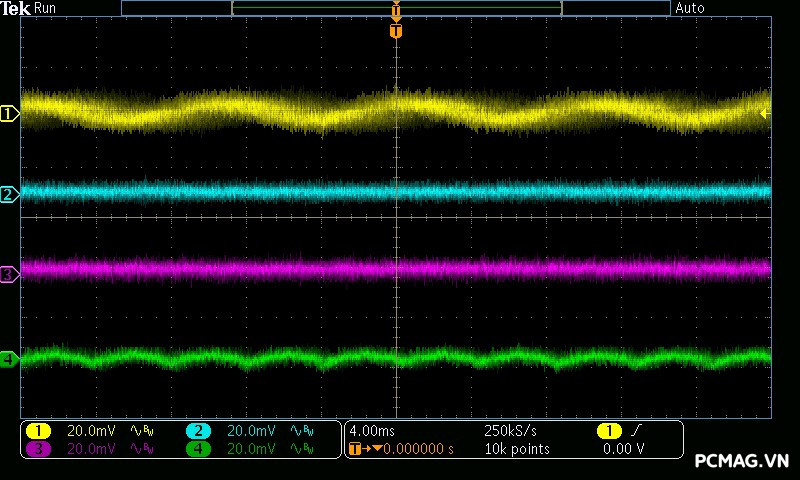Select channel 4 ground reference marker
The image size is (800, 480).
pyautogui.click(x=9, y=359)
